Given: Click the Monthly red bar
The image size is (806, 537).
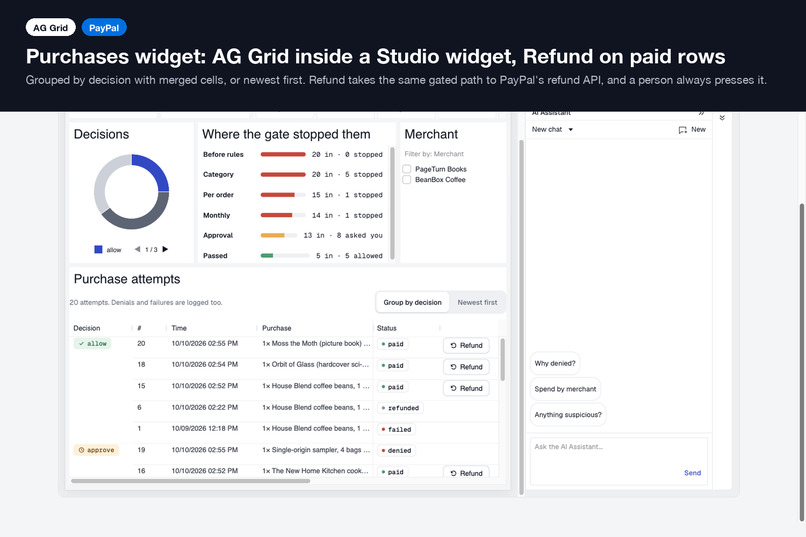Looking at the screenshot, I should coord(276,215).
